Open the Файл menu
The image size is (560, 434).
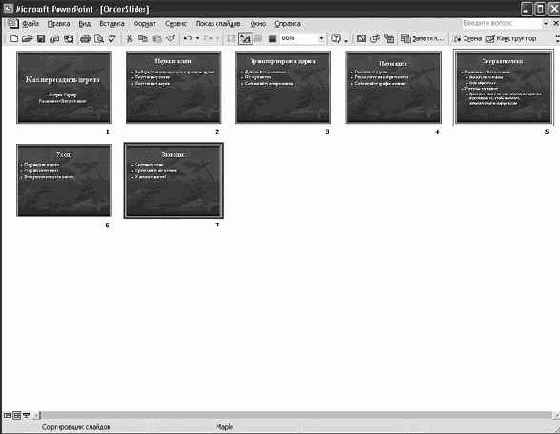(30, 24)
